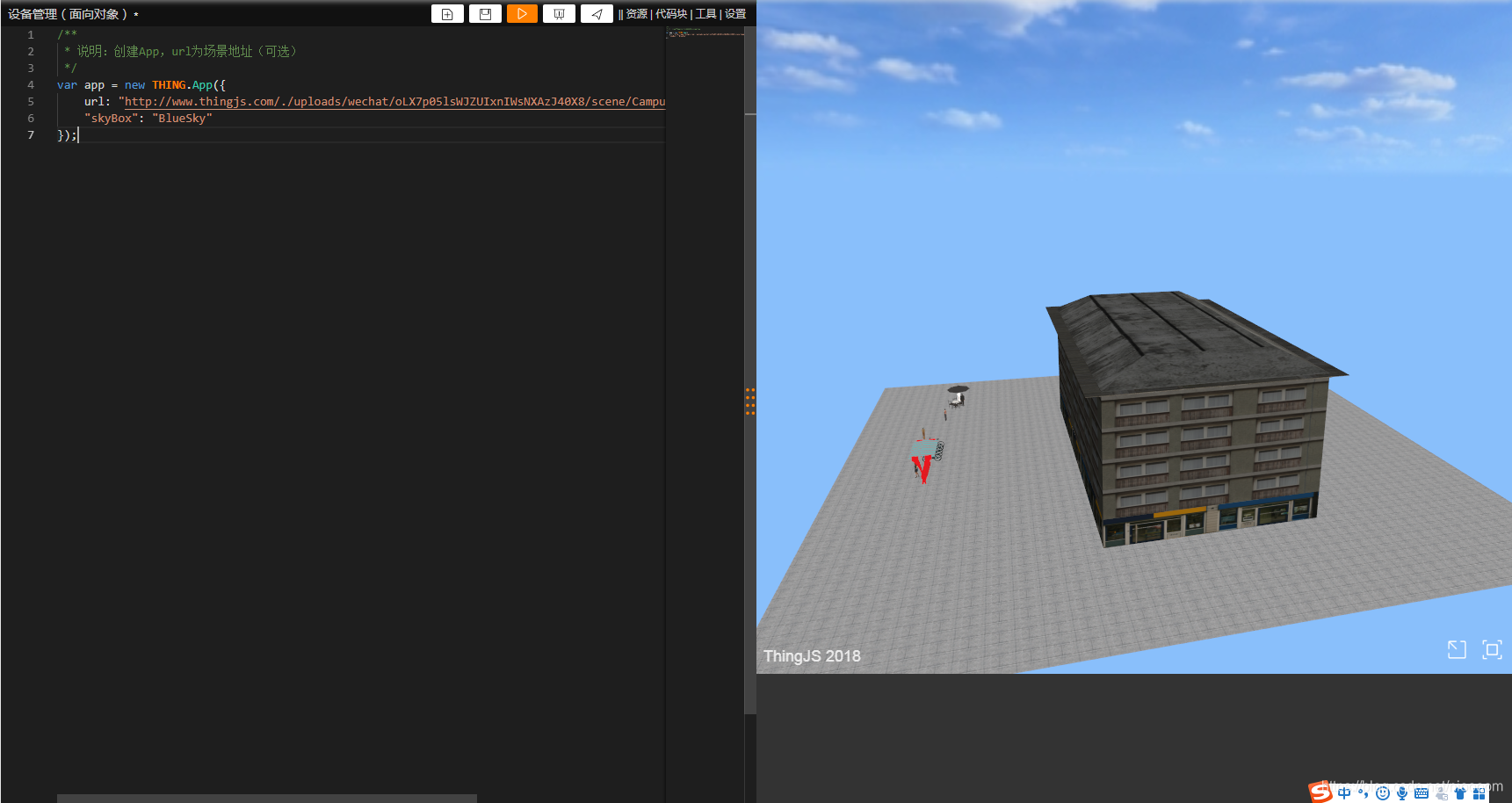Toggle Chinese 中 input mode
The width and height of the screenshot is (1512, 803).
pyautogui.click(x=1344, y=793)
